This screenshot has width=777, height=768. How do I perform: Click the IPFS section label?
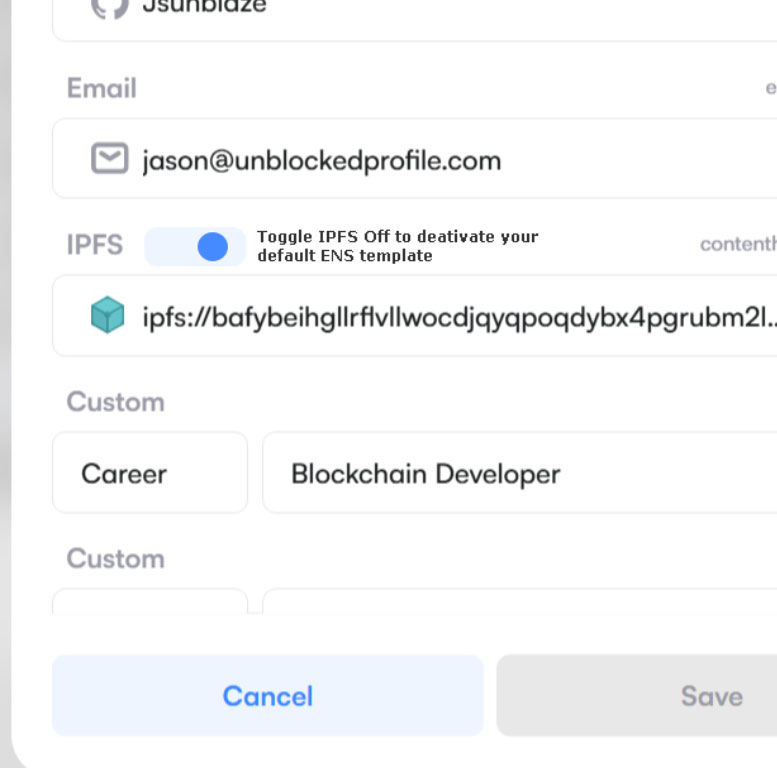click(95, 246)
